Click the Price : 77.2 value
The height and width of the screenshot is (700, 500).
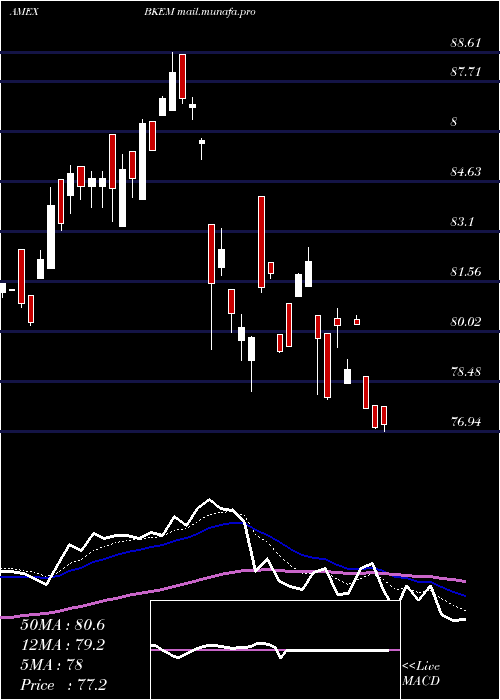coord(63,685)
